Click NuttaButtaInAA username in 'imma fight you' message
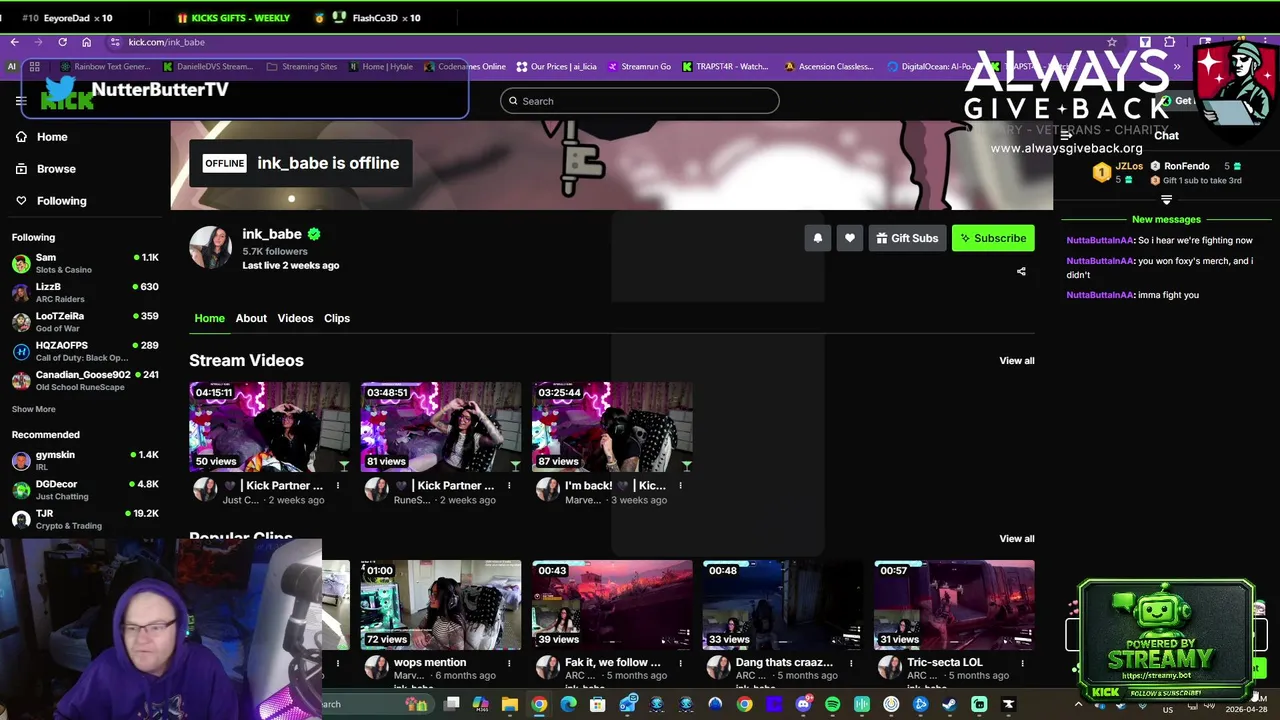The image size is (1280, 720). tap(1100, 295)
